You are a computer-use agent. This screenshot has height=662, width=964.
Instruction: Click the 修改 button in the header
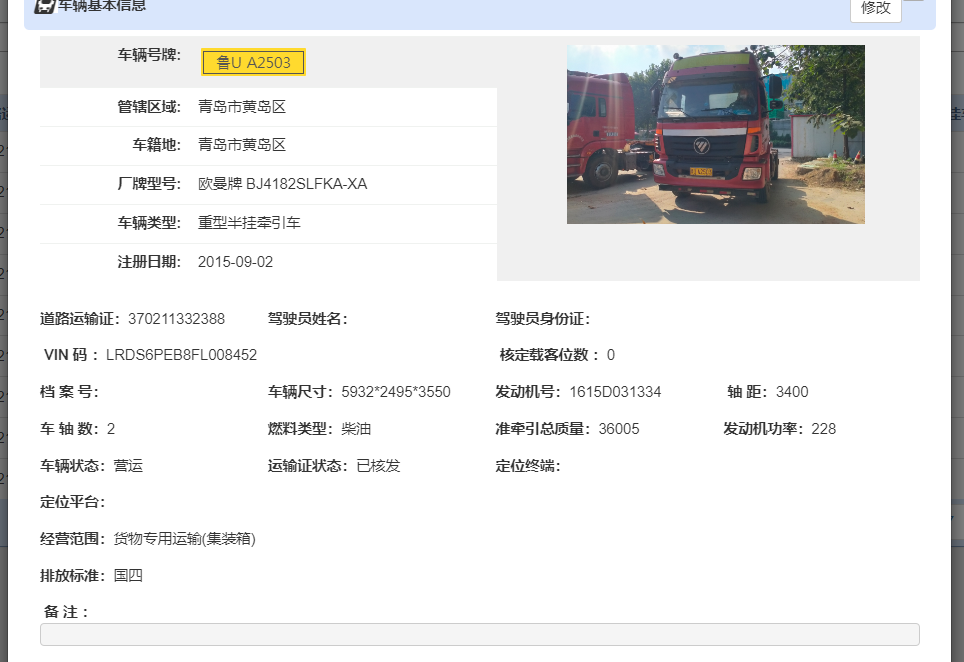pos(875,7)
